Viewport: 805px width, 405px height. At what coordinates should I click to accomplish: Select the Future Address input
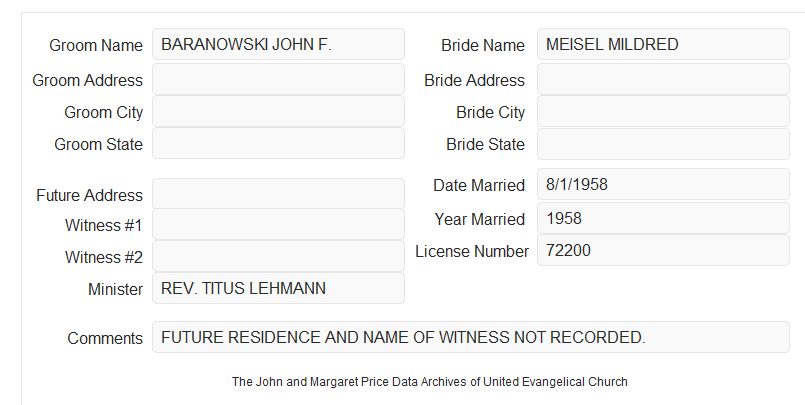click(278, 194)
